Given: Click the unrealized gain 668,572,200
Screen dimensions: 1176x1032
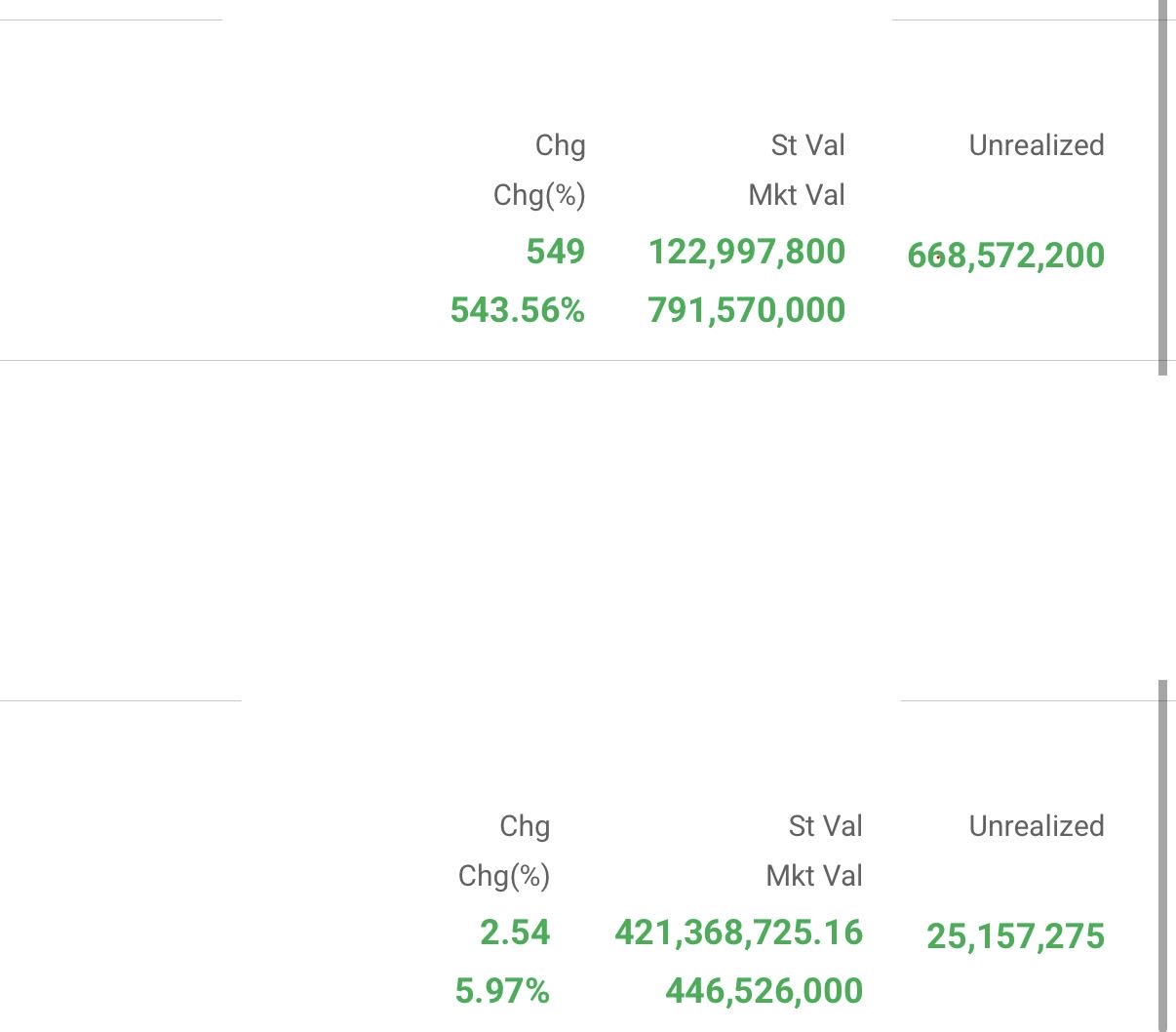Looking at the screenshot, I should tap(1005, 256).
